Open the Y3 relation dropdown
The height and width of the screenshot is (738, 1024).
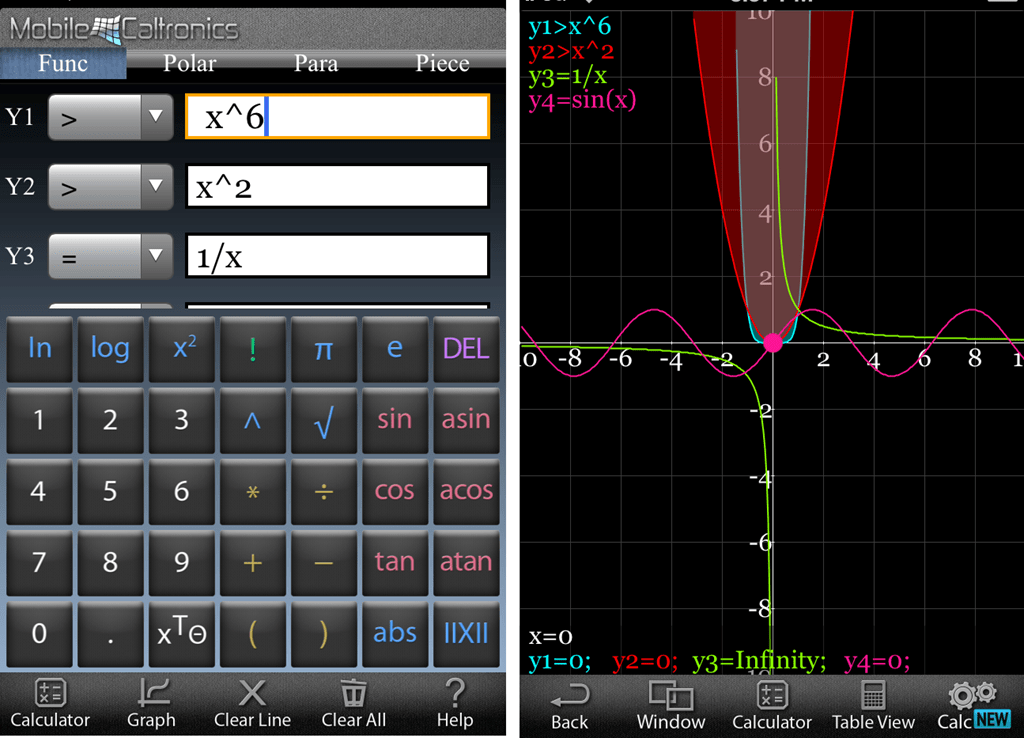110,256
